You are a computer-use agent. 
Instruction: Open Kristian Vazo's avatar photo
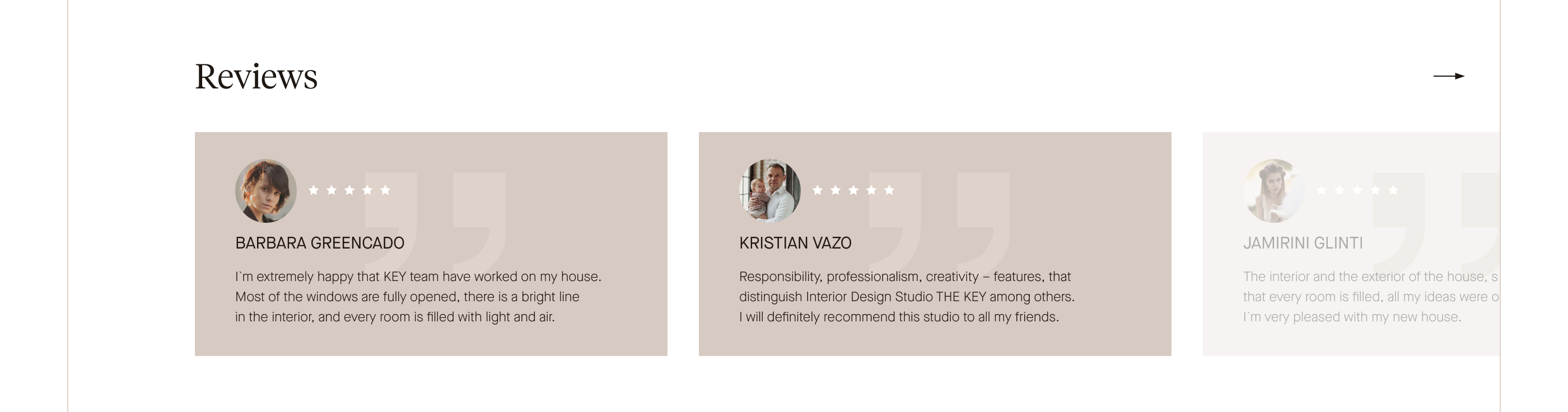tap(770, 190)
